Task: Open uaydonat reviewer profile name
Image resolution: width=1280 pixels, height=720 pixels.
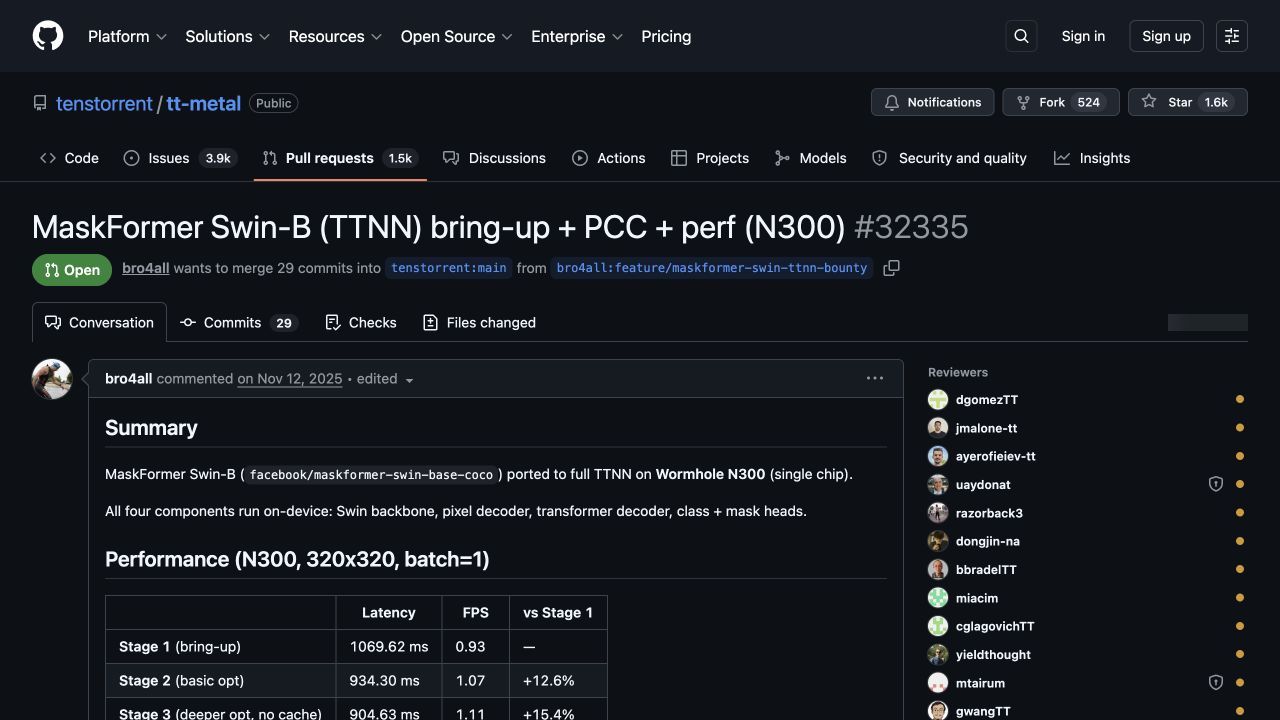Action: click(983, 485)
